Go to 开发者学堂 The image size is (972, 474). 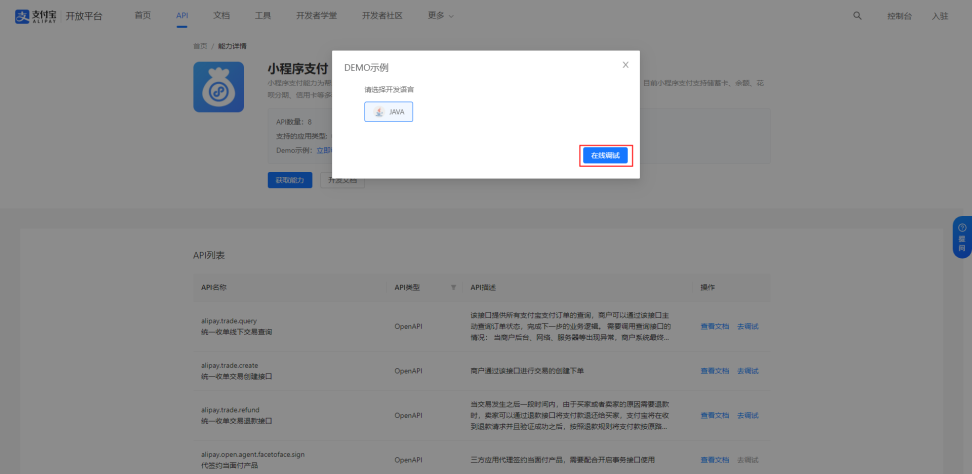pyautogui.click(x=317, y=16)
